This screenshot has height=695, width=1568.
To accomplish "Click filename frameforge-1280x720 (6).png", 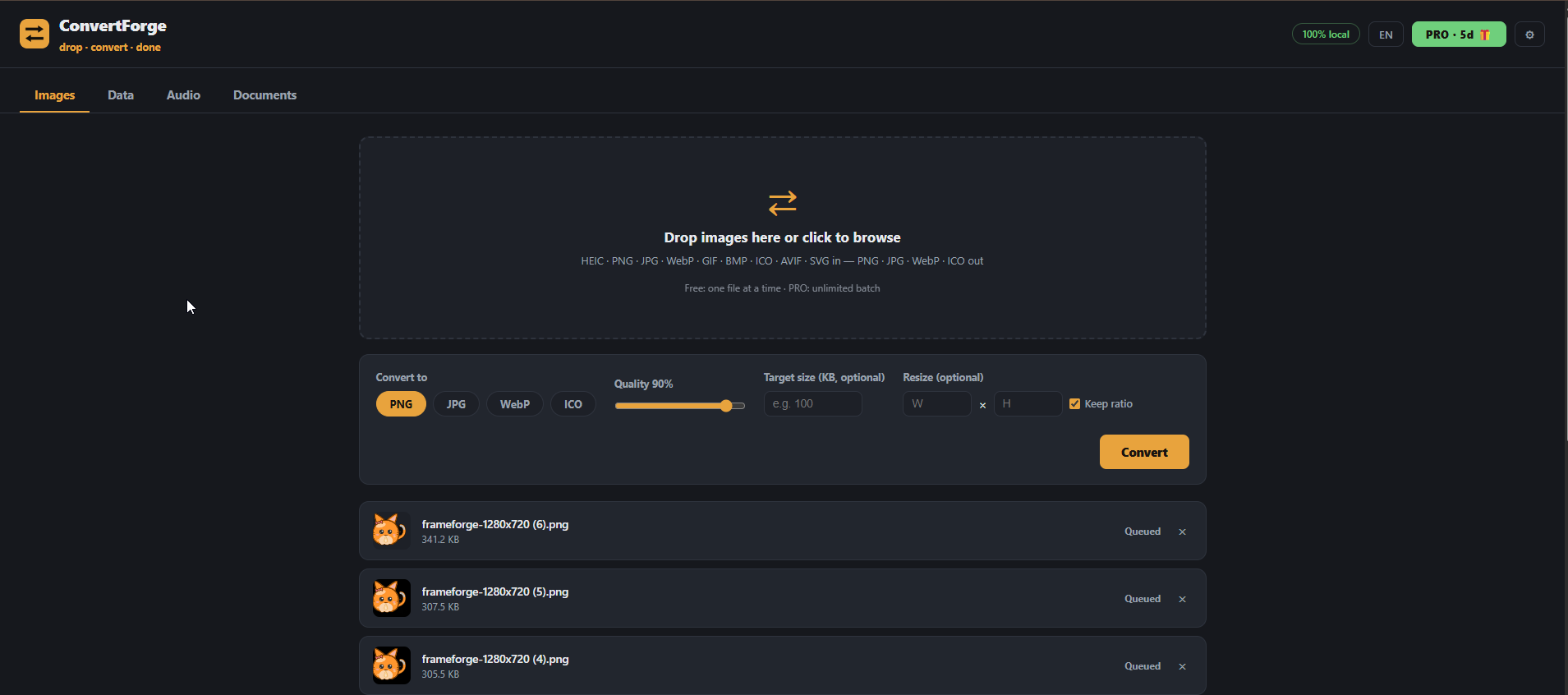I will [495, 524].
